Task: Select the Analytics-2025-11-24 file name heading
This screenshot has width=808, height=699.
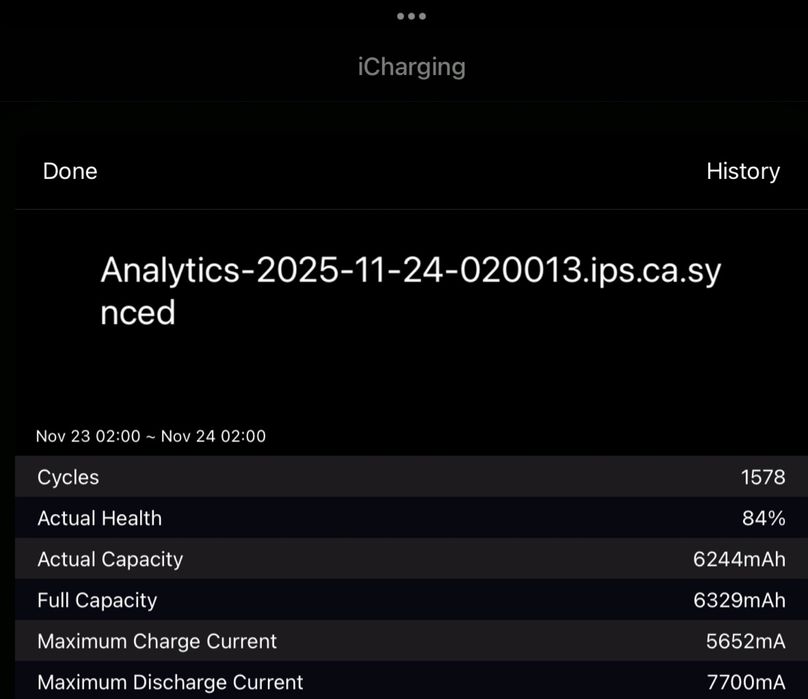Action: point(410,291)
